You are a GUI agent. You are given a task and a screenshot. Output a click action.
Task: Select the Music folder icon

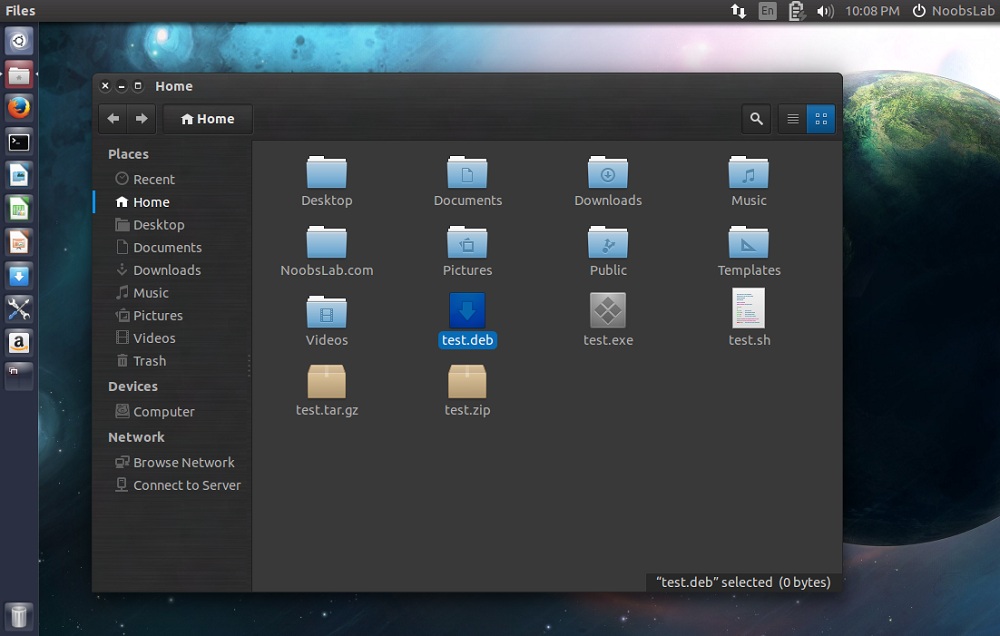pyautogui.click(x=748, y=172)
